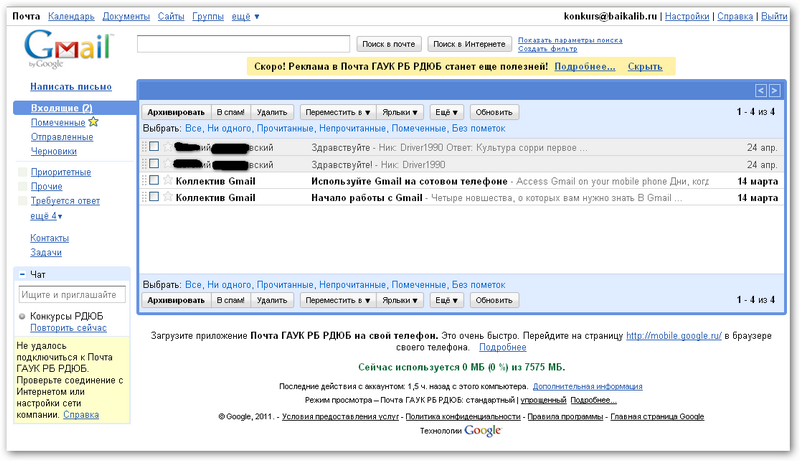Click the mail search input field
Screen dimensions: 800x461
click(243, 43)
